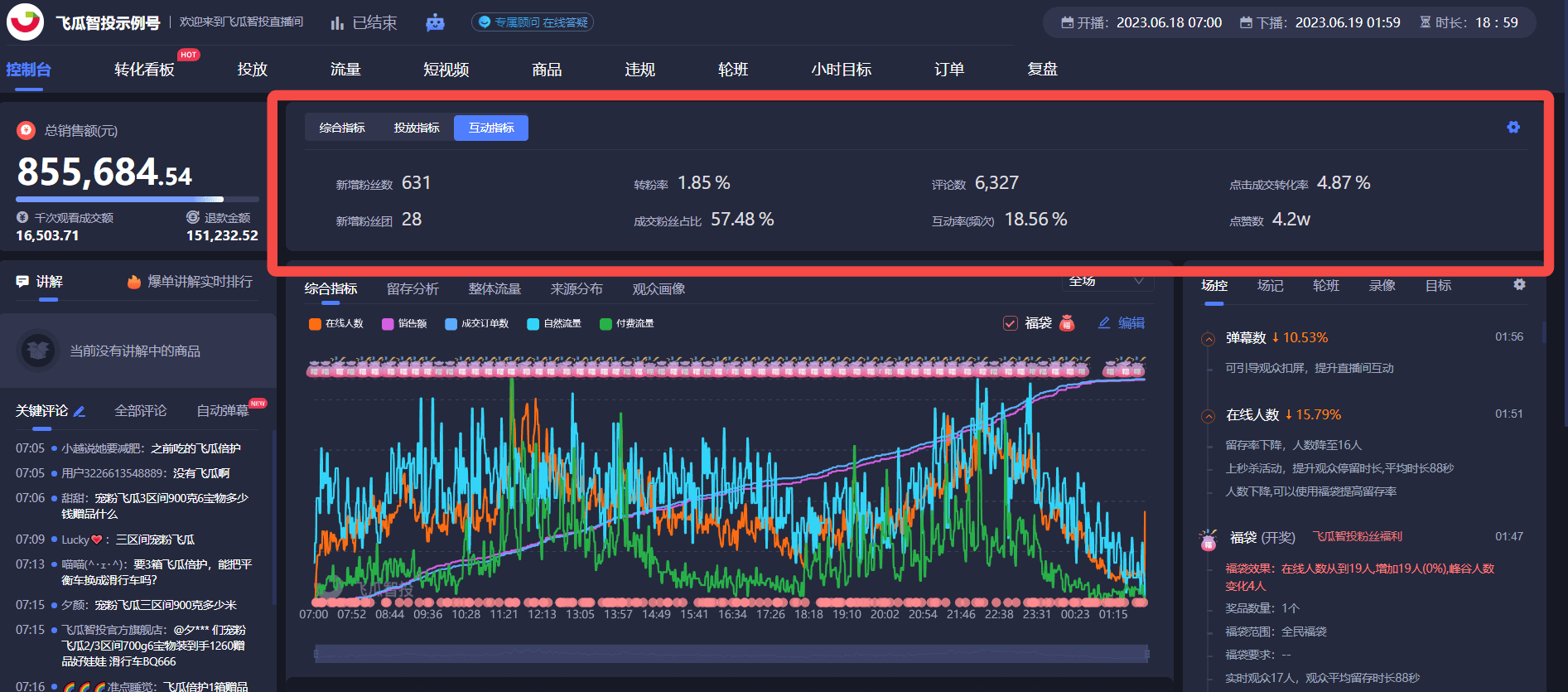This screenshot has width=1568, height=692.
Task: Click the edit pencil beside 关键评论
Action: (x=80, y=411)
